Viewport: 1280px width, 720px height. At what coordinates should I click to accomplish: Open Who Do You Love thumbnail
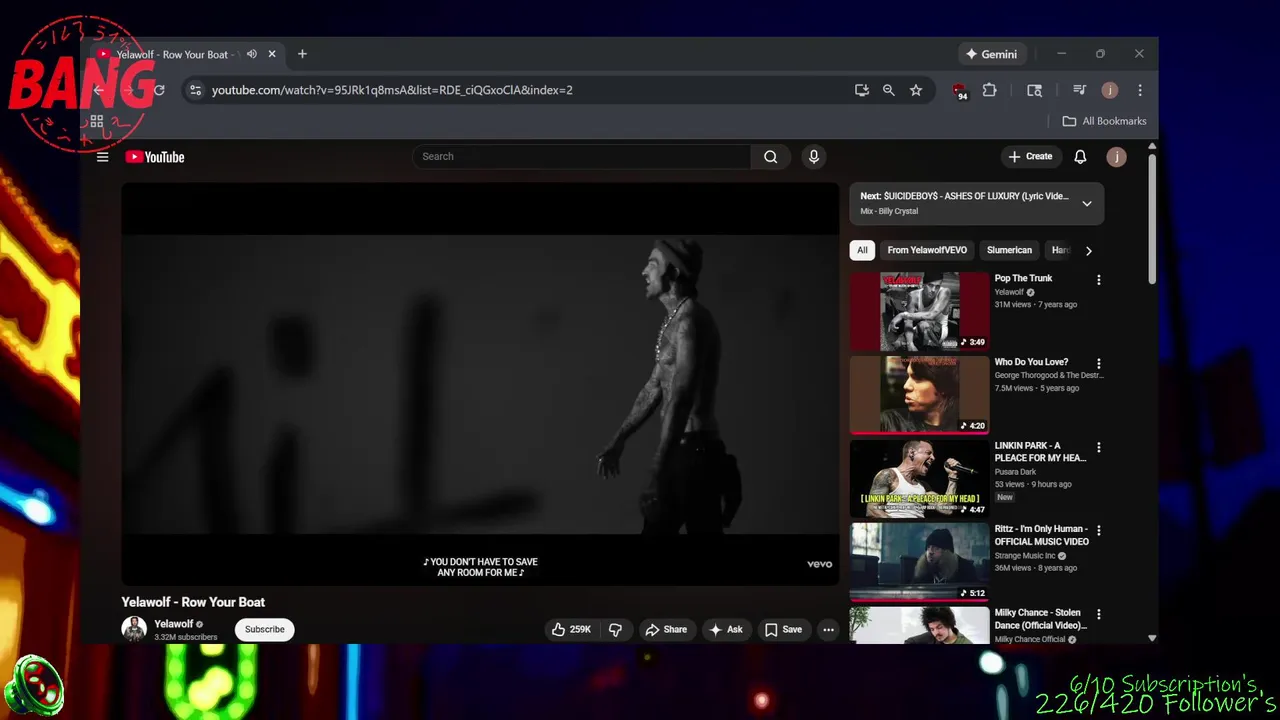(x=919, y=394)
